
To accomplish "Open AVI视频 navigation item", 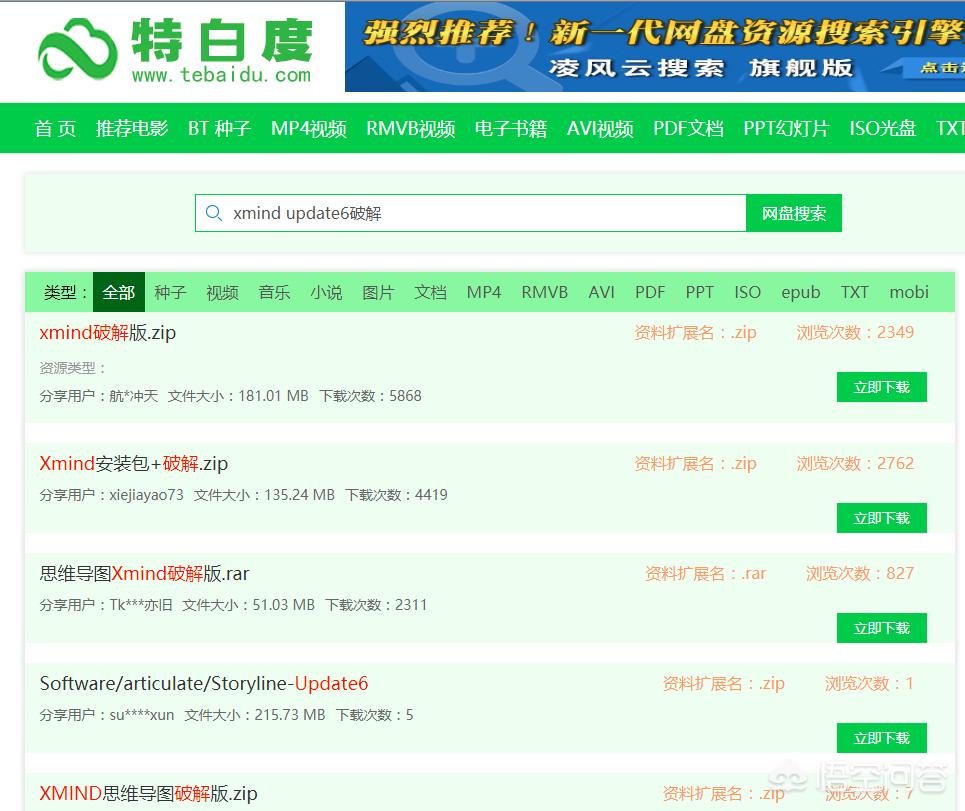I will pyautogui.click(x=600, y=128).
